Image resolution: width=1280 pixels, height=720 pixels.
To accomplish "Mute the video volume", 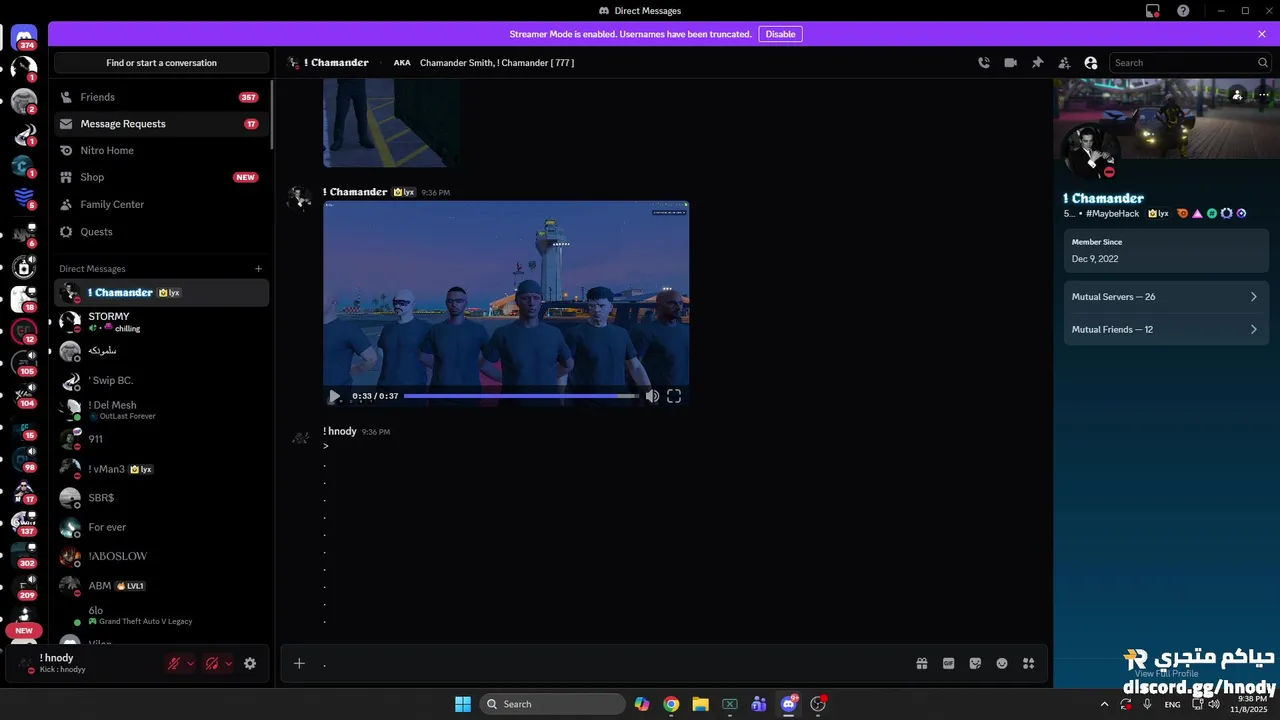I will coord(652,396).
